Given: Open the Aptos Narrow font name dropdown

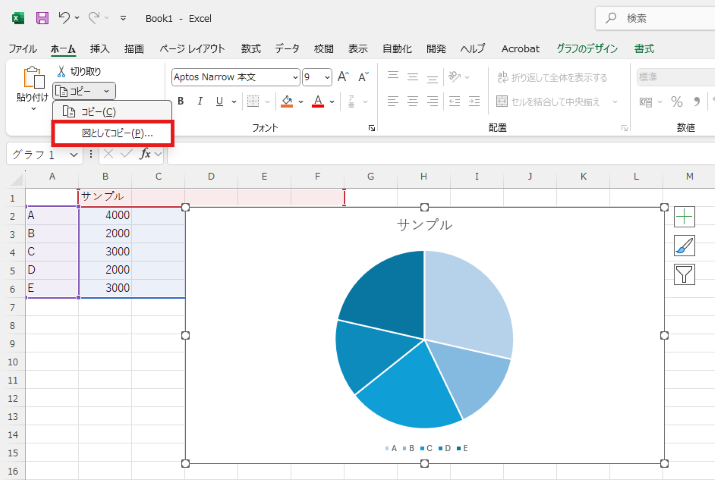Looking at the screenshot, I should (x=295, y=77).
